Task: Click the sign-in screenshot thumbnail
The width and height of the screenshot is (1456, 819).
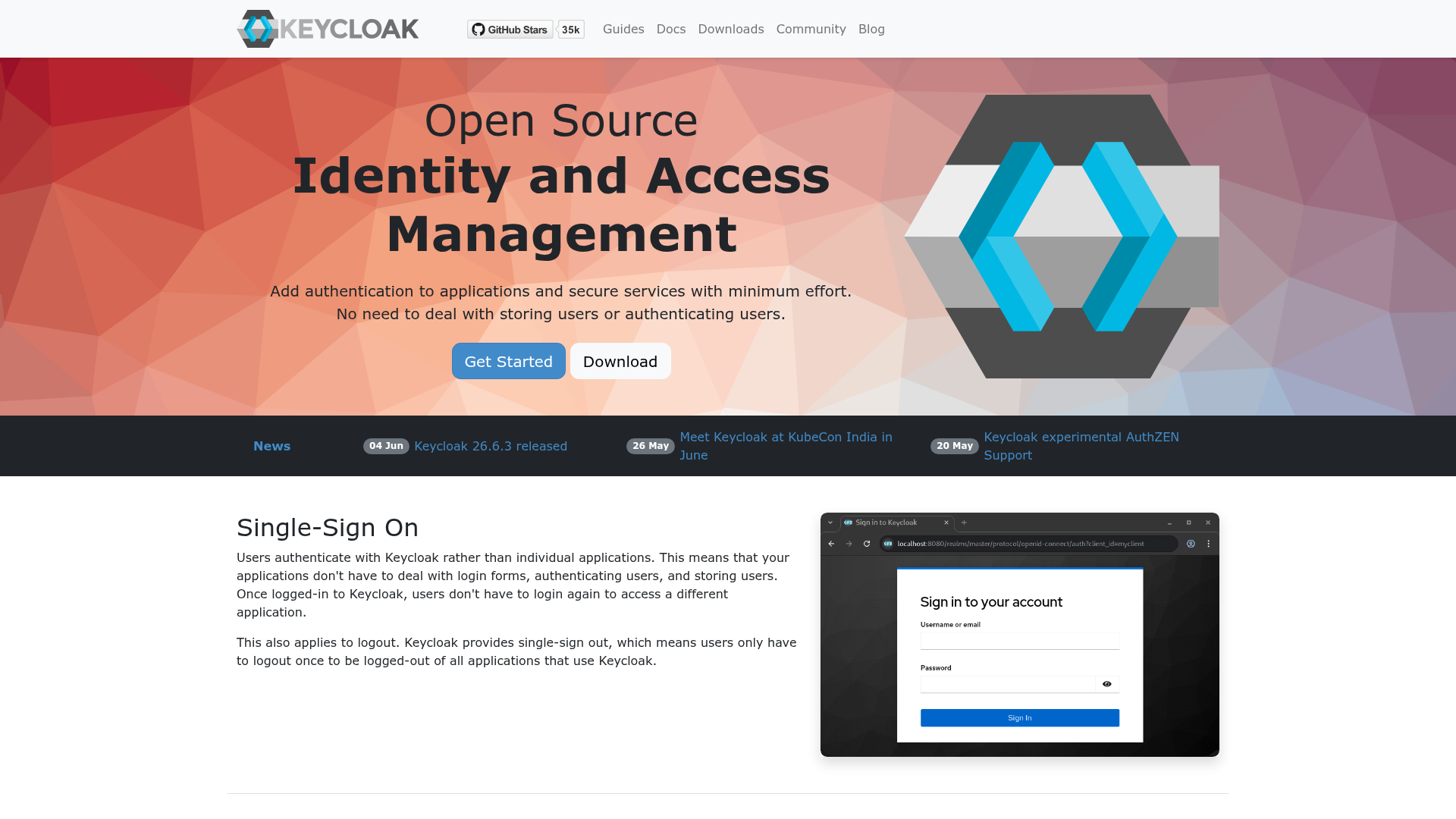Action: [1020, 635]
